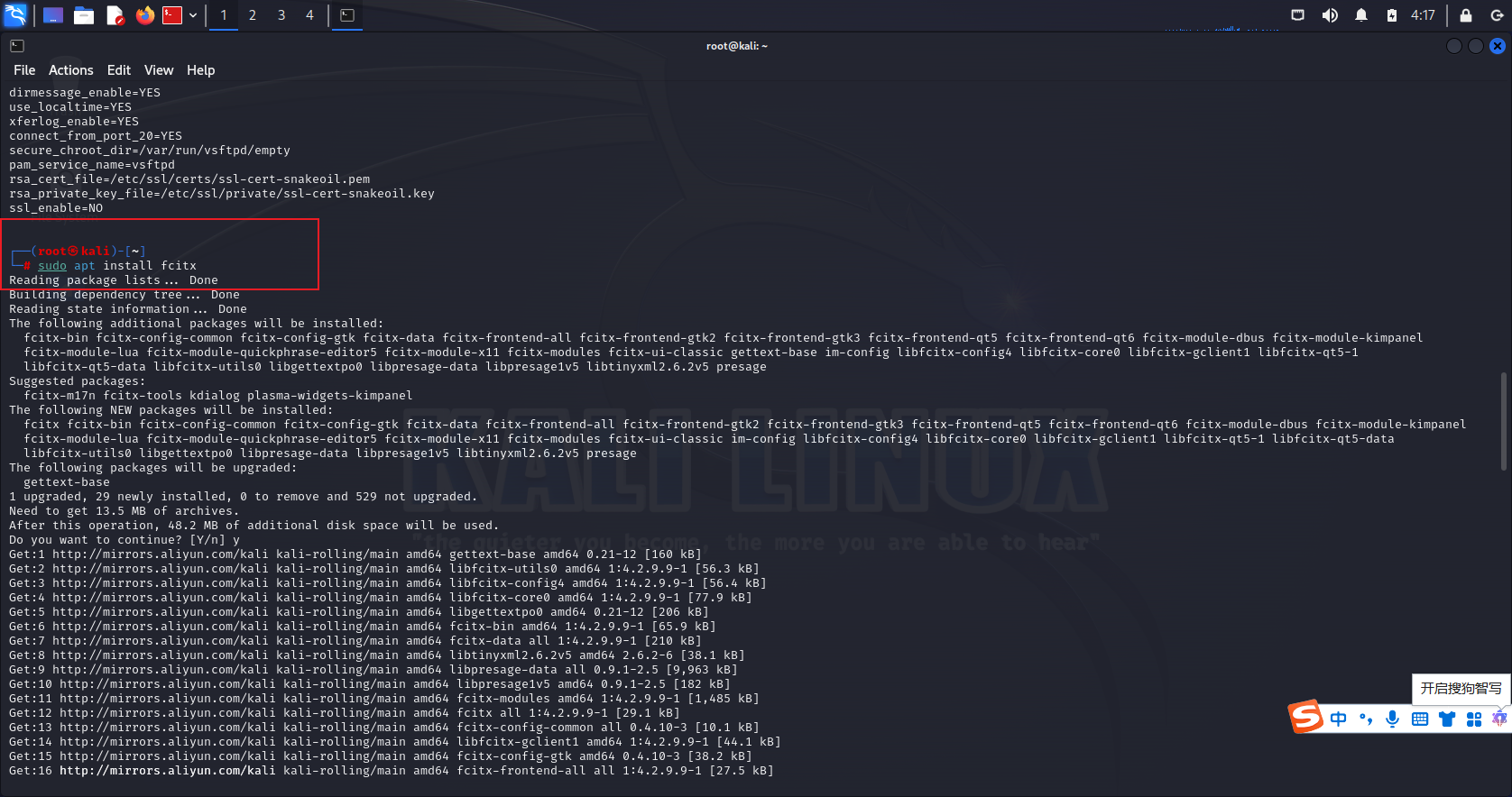Launch the text editor from the panel
1512x797 pixels.
[x=115, y=15]
